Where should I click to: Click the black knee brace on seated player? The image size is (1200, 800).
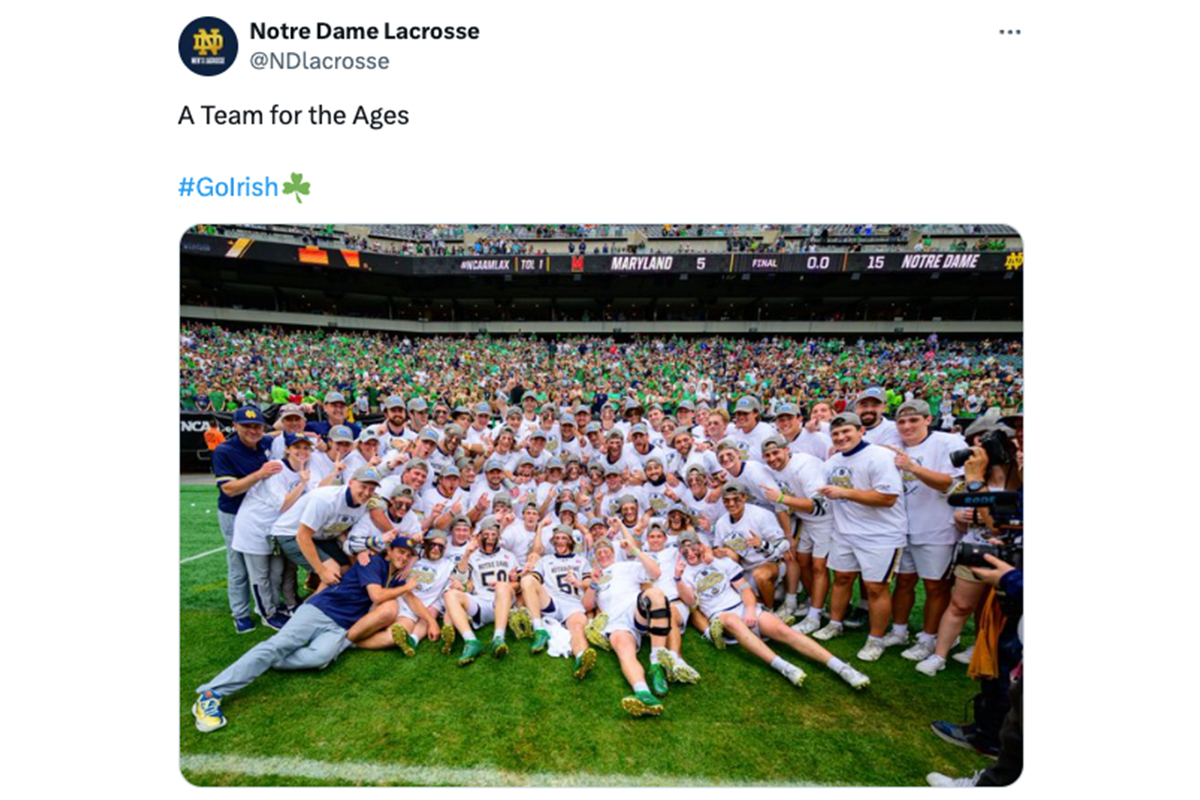652,613
